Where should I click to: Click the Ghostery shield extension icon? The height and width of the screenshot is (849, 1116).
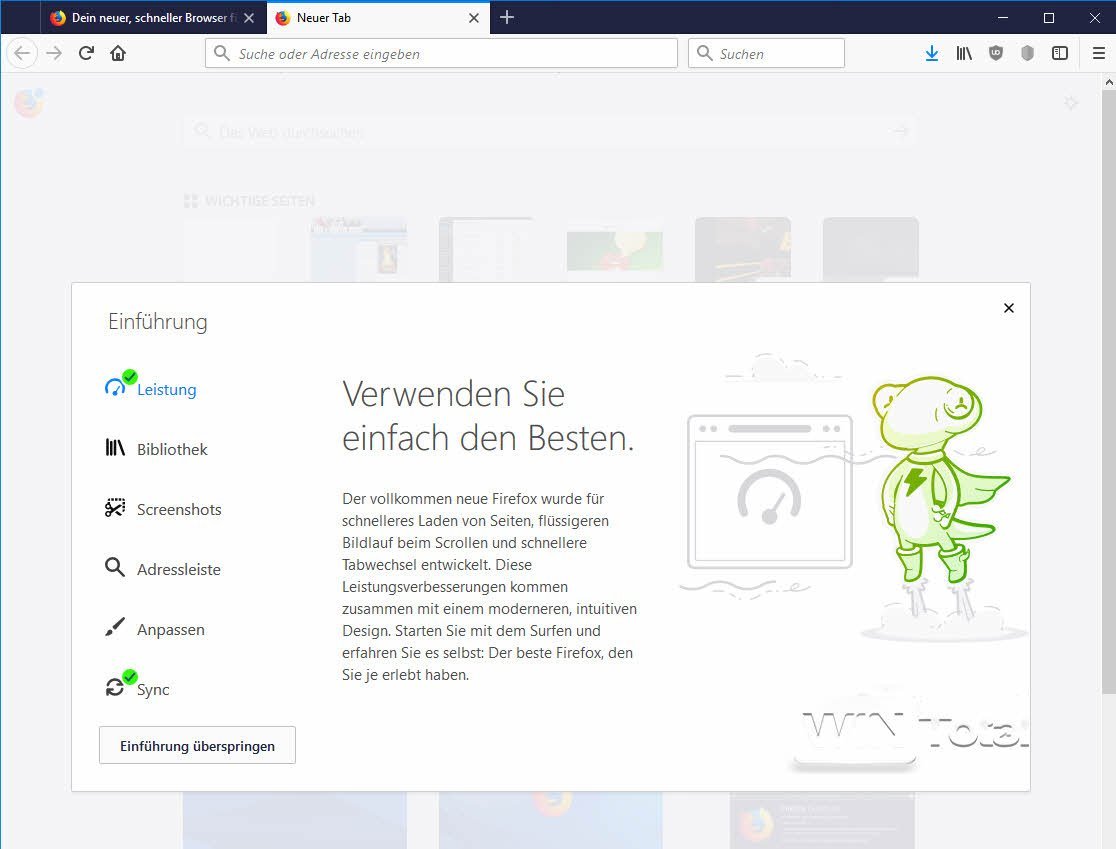click(1027, 53)
